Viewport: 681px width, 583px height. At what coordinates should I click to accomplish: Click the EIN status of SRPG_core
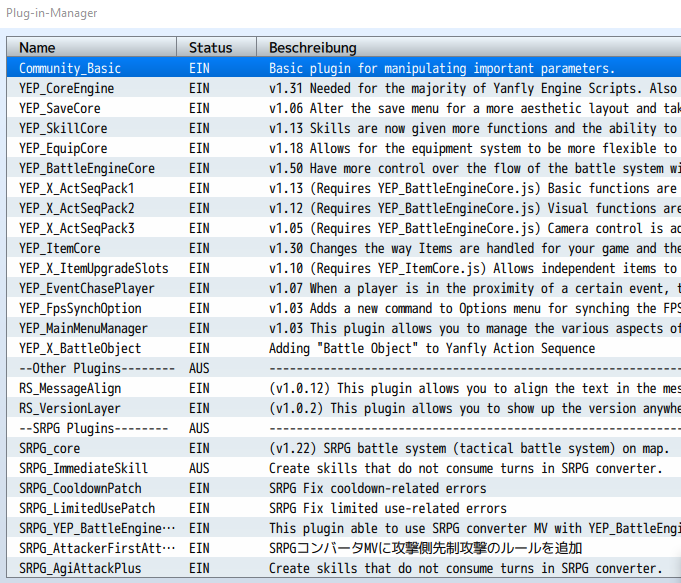click(x=199, y=448)
